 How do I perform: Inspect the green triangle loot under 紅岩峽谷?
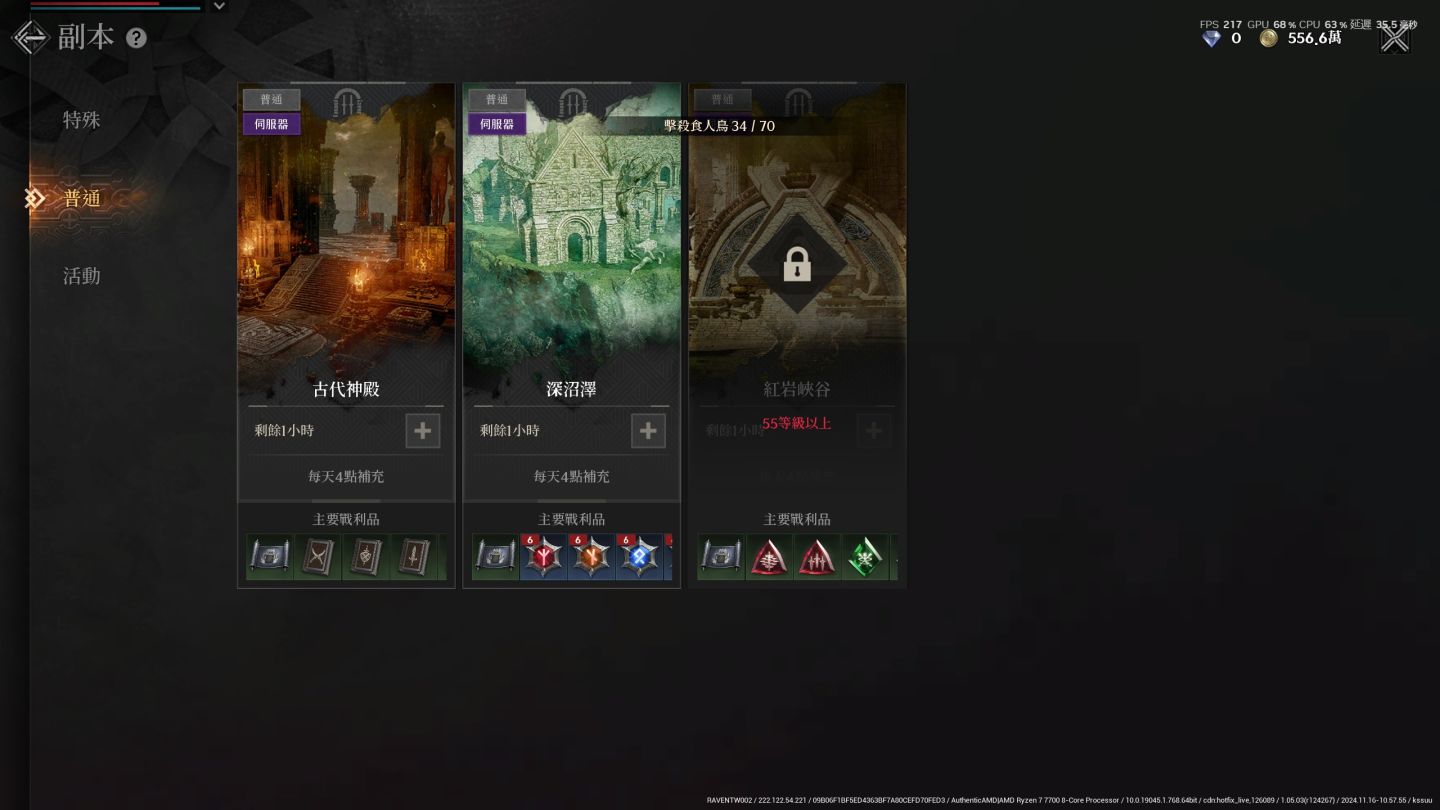pos(865,557)
